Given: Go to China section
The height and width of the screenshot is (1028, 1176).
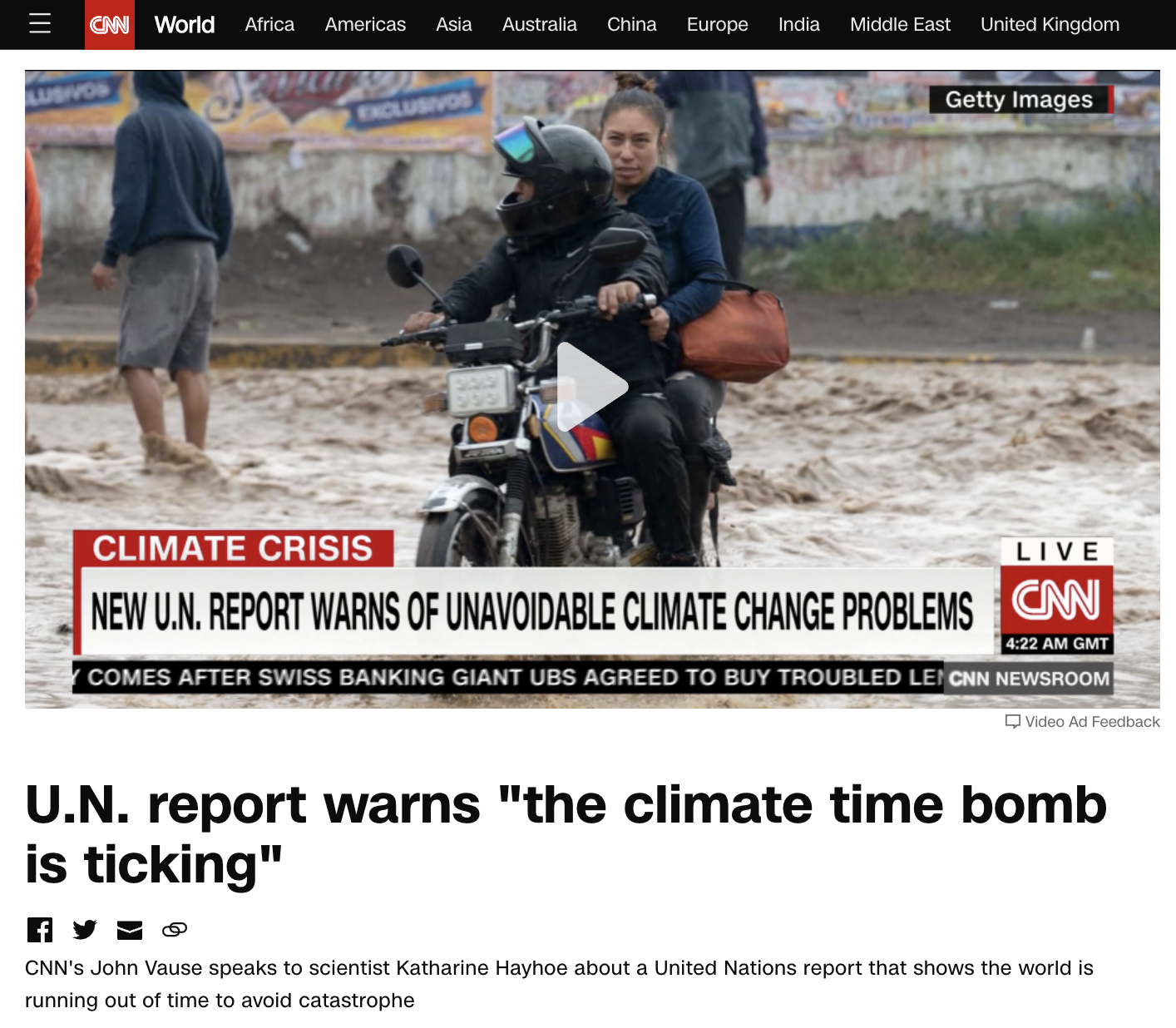Looking at the screenshot, I should click(632, 25).
